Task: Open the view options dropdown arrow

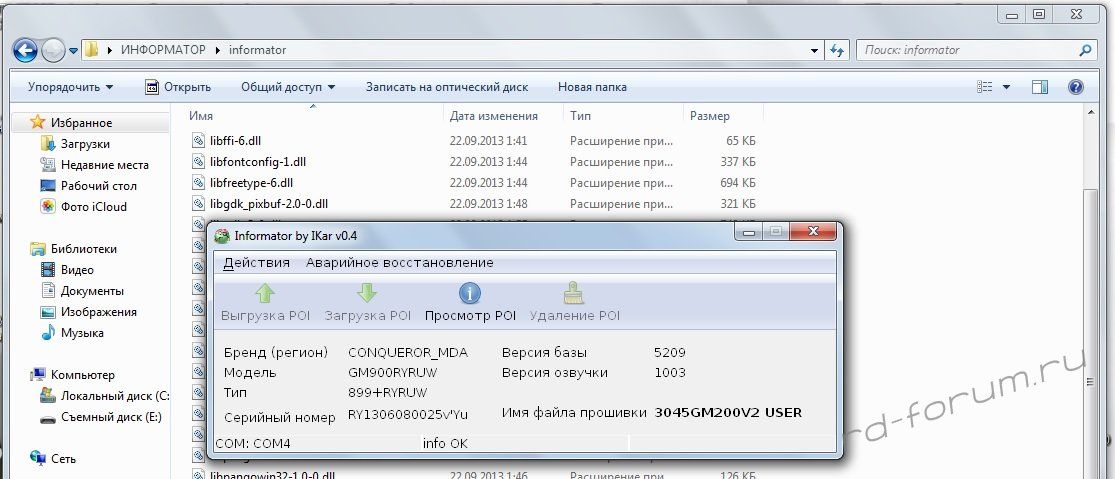Action: click(x=1006, y=87)
